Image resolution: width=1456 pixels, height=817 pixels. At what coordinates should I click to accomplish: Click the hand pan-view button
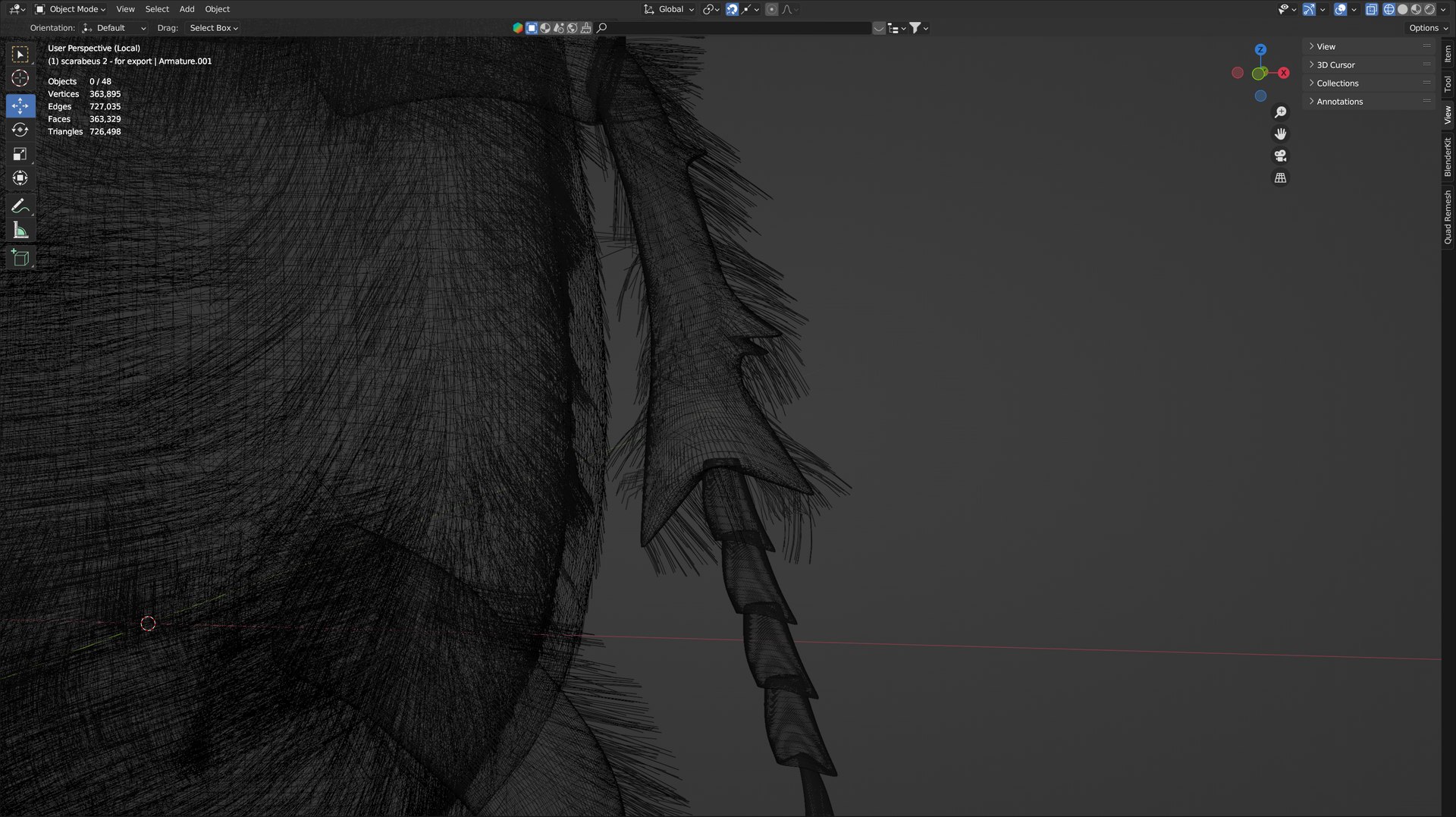point(1280,134)
